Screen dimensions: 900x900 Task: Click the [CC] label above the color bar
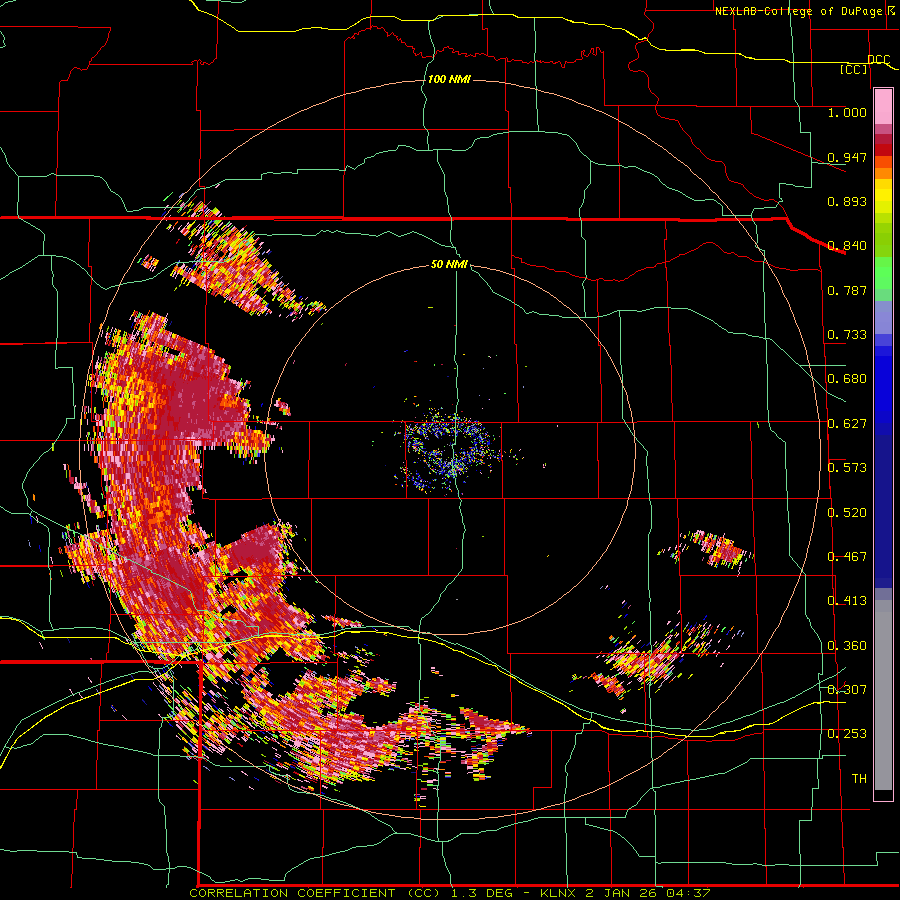[x=854, y=69]
